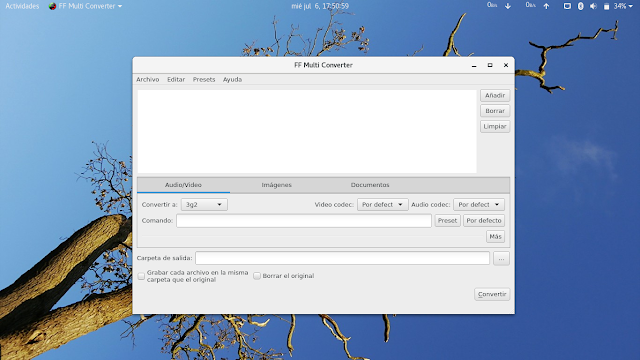This screenshot has height=360, width=640.
Task: Toggle the Borrar el original checkbox
Action: pos(257,276)
